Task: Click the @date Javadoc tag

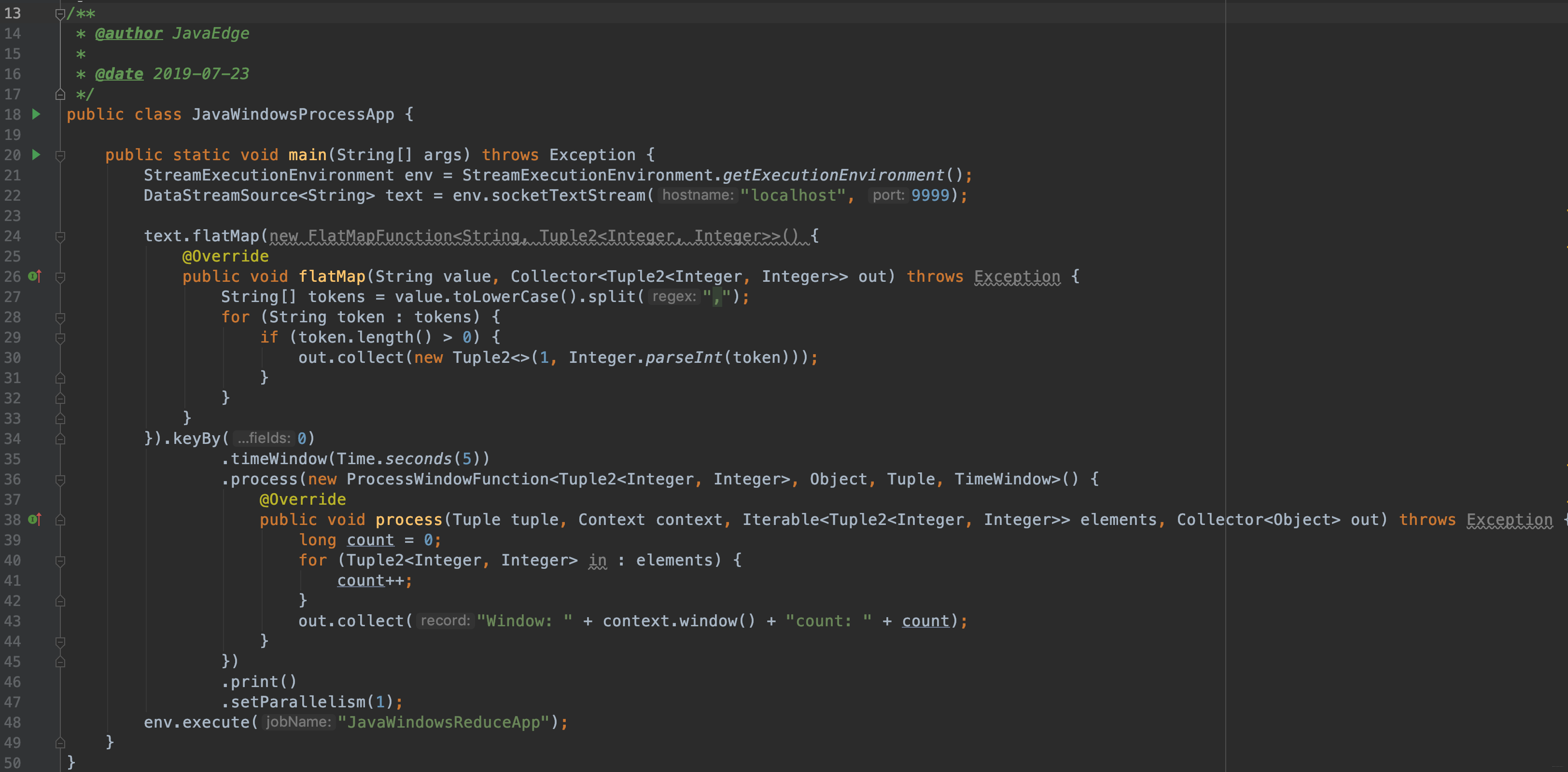Action: point(119,74)
